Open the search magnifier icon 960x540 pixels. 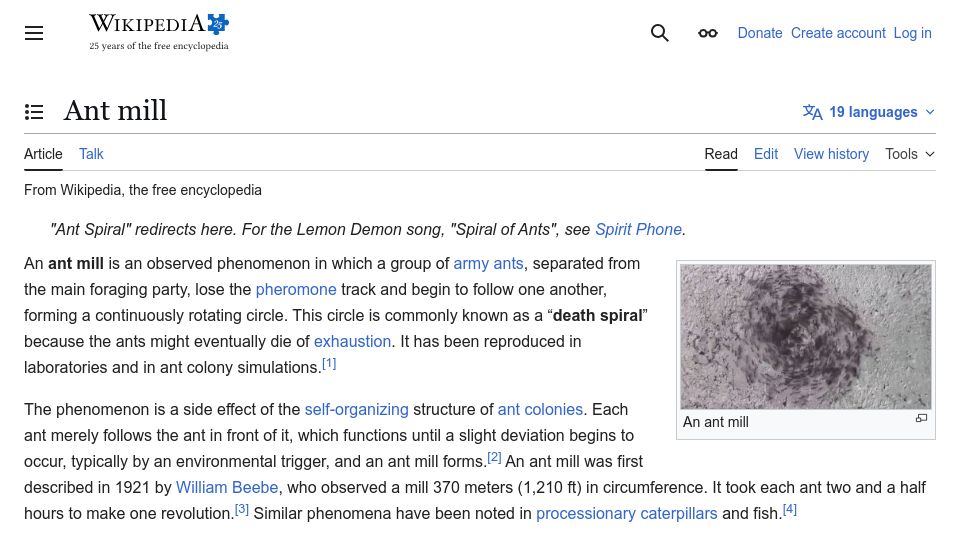(659, 33)
